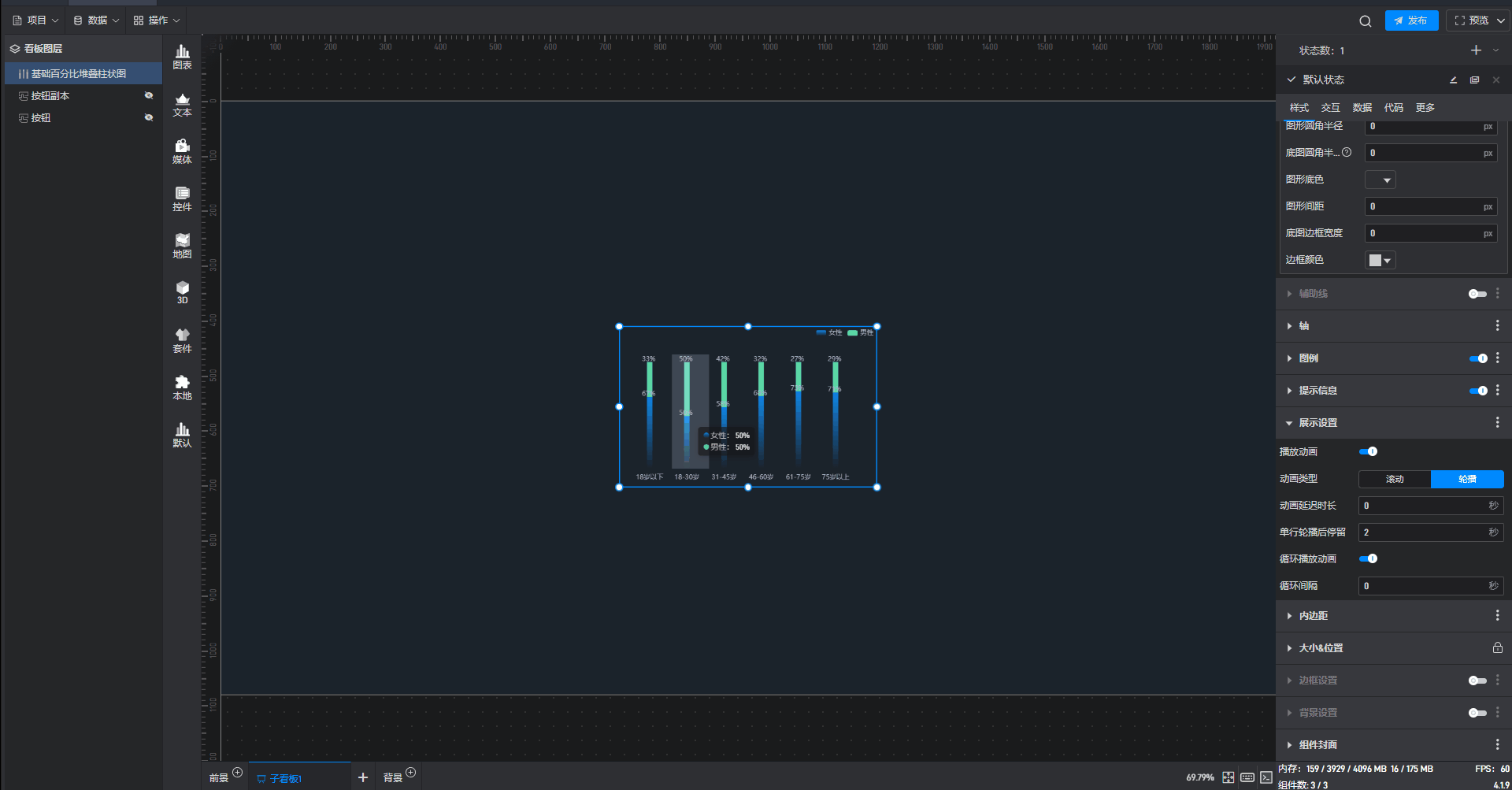Image resolution: width=1512 pixels, height=790 pixels.
Task: Expand the 内边距 padding section
Action: [1313, 616]
